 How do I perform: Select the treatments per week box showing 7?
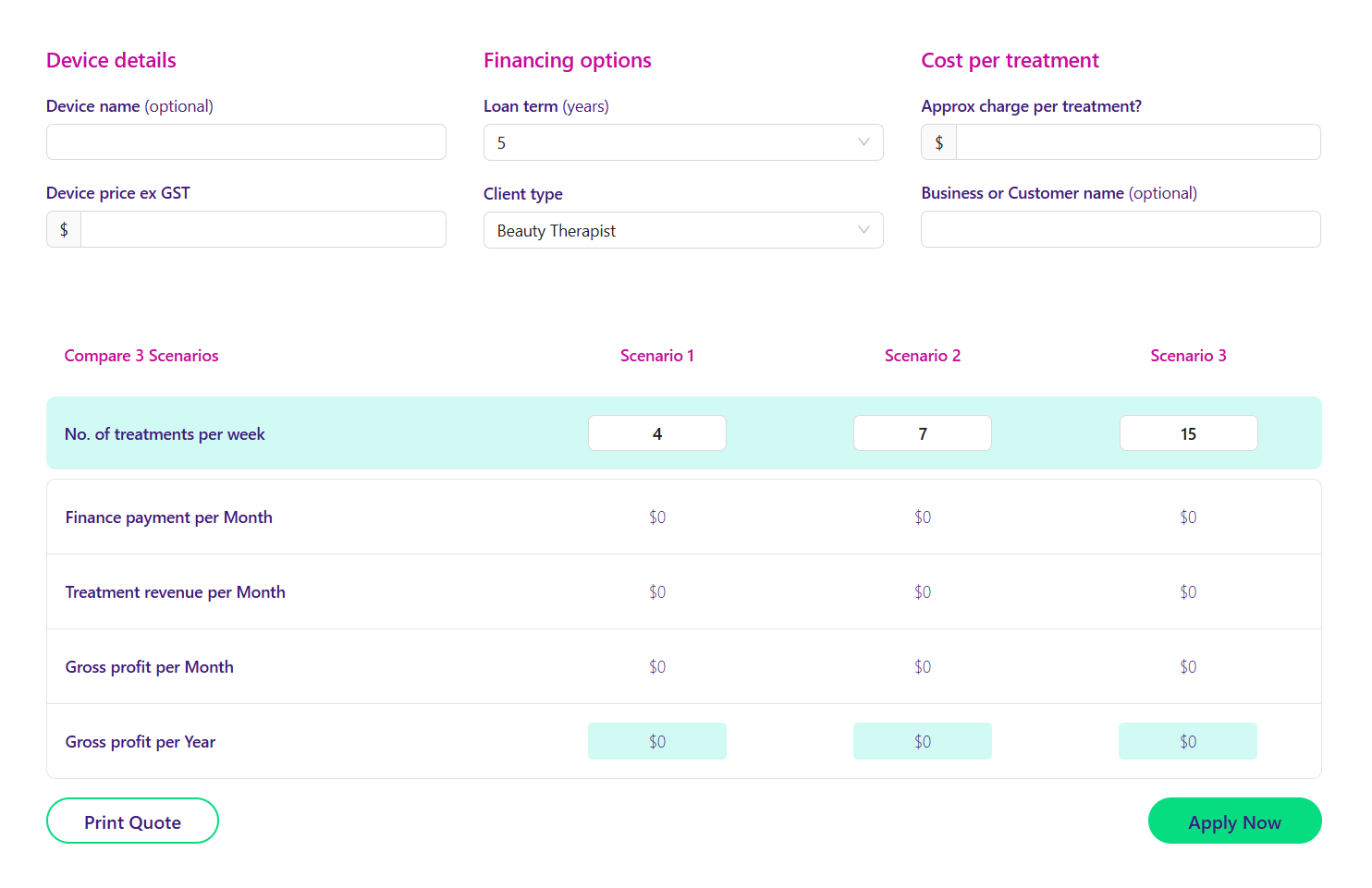click(922, 432)
